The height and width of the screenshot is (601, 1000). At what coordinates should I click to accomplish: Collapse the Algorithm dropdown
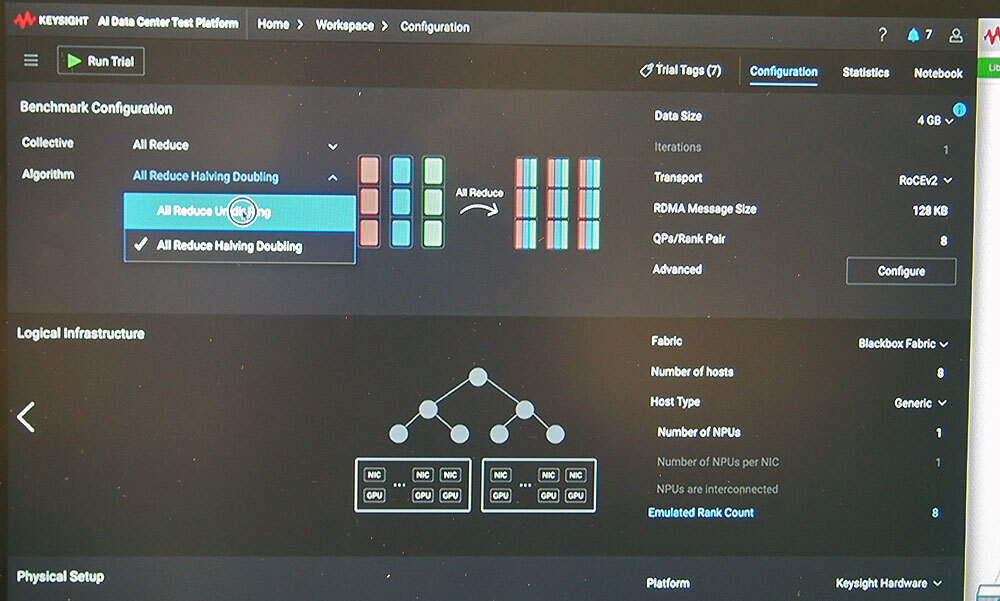click(x=332, y=177)
